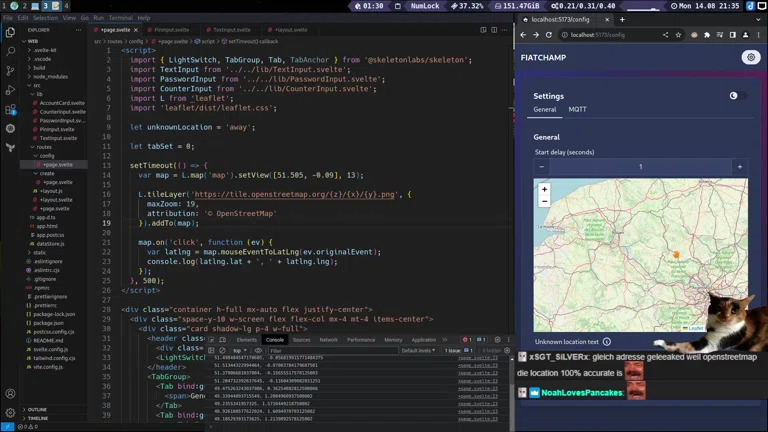The height and width of the screenshot is (432, 768).
Task: Open the Search view in activity bar
Action: (x=10, y=51)
